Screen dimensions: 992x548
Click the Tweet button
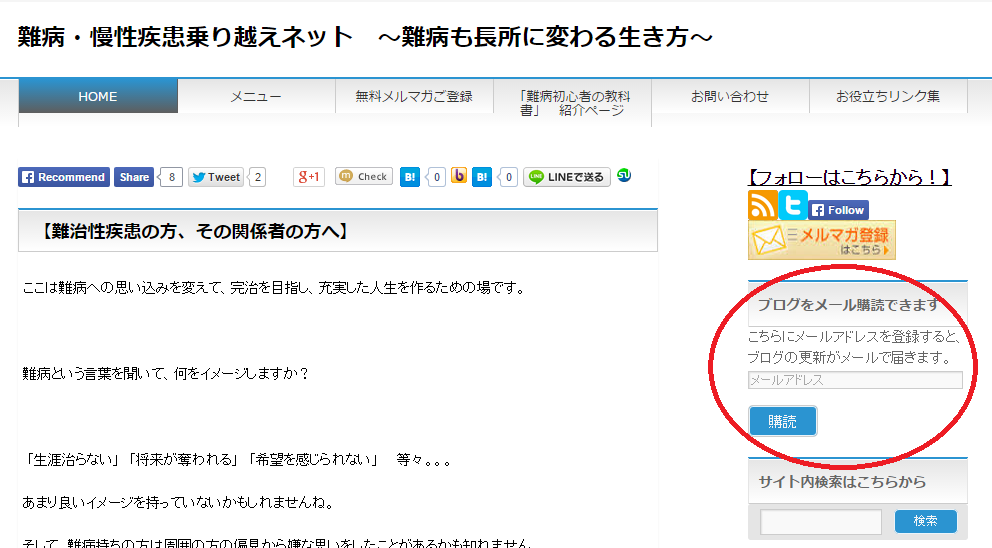click(216, 177)
